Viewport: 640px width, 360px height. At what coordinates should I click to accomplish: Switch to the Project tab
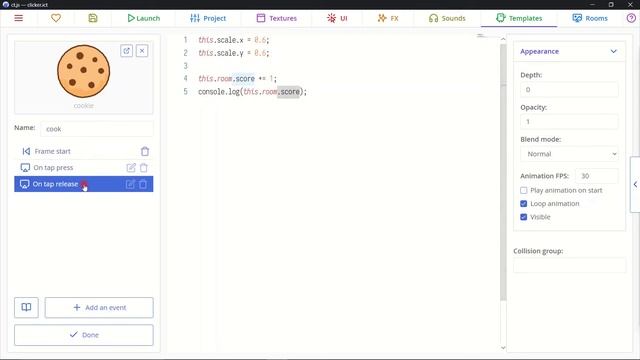pos(208,18)
